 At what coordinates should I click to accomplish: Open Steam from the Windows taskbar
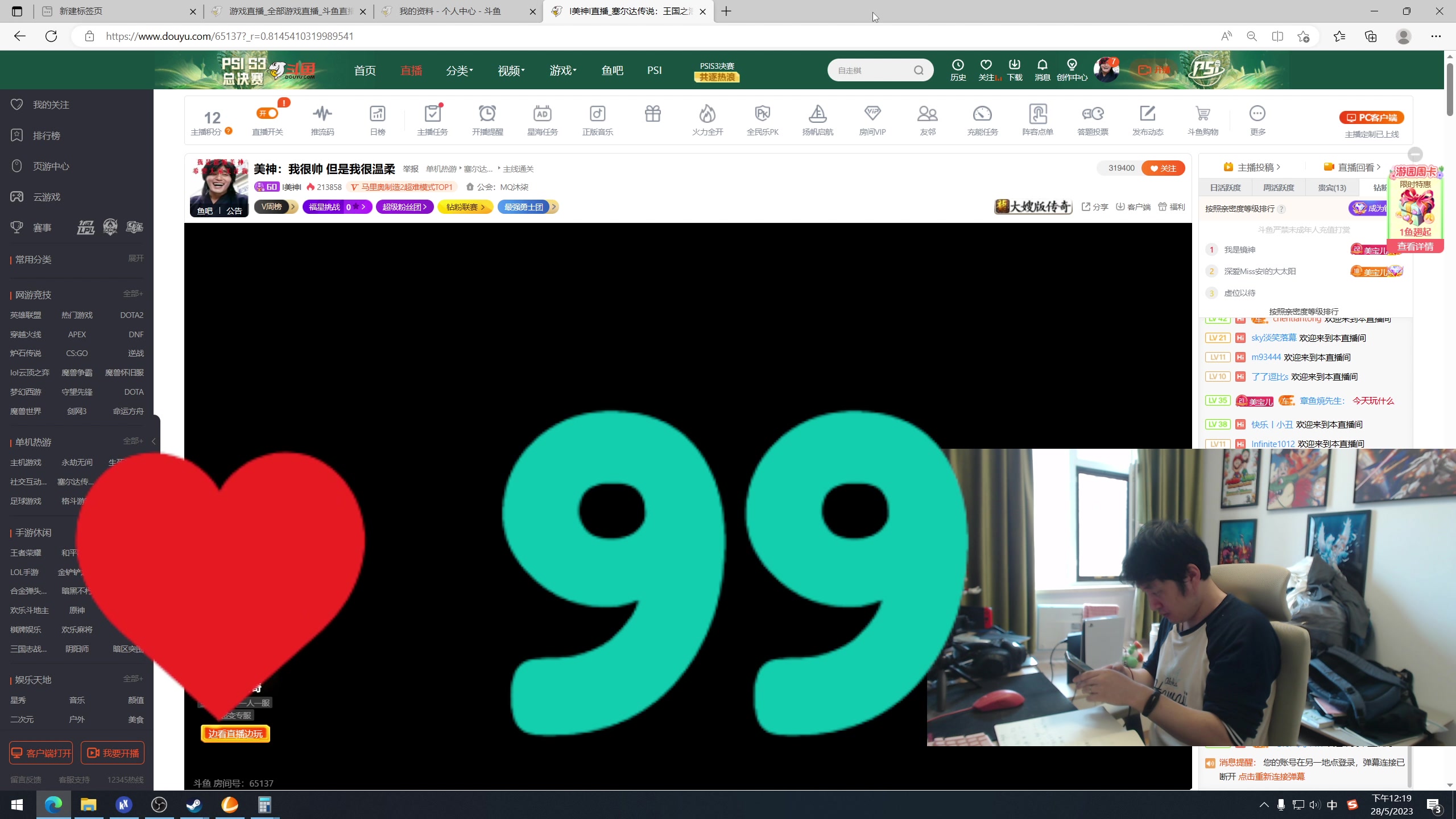[x=194, y=805]
